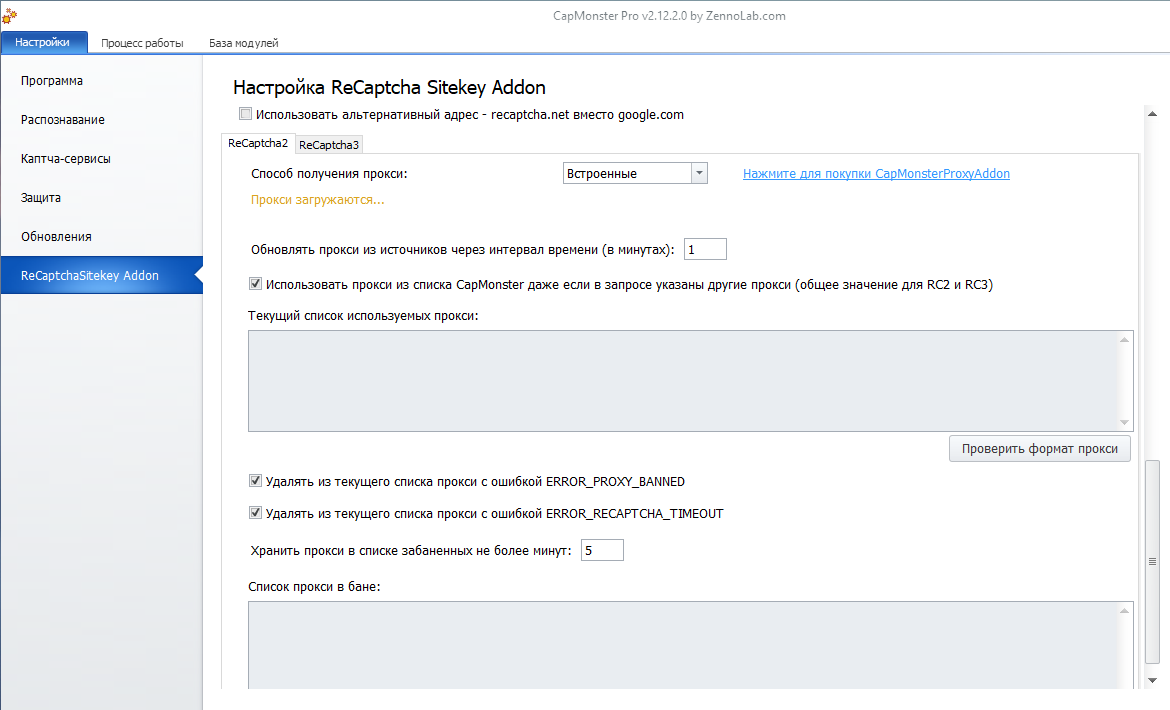
Task: Open the Встроенные proxy method combo box
Action: click(627, 174)
